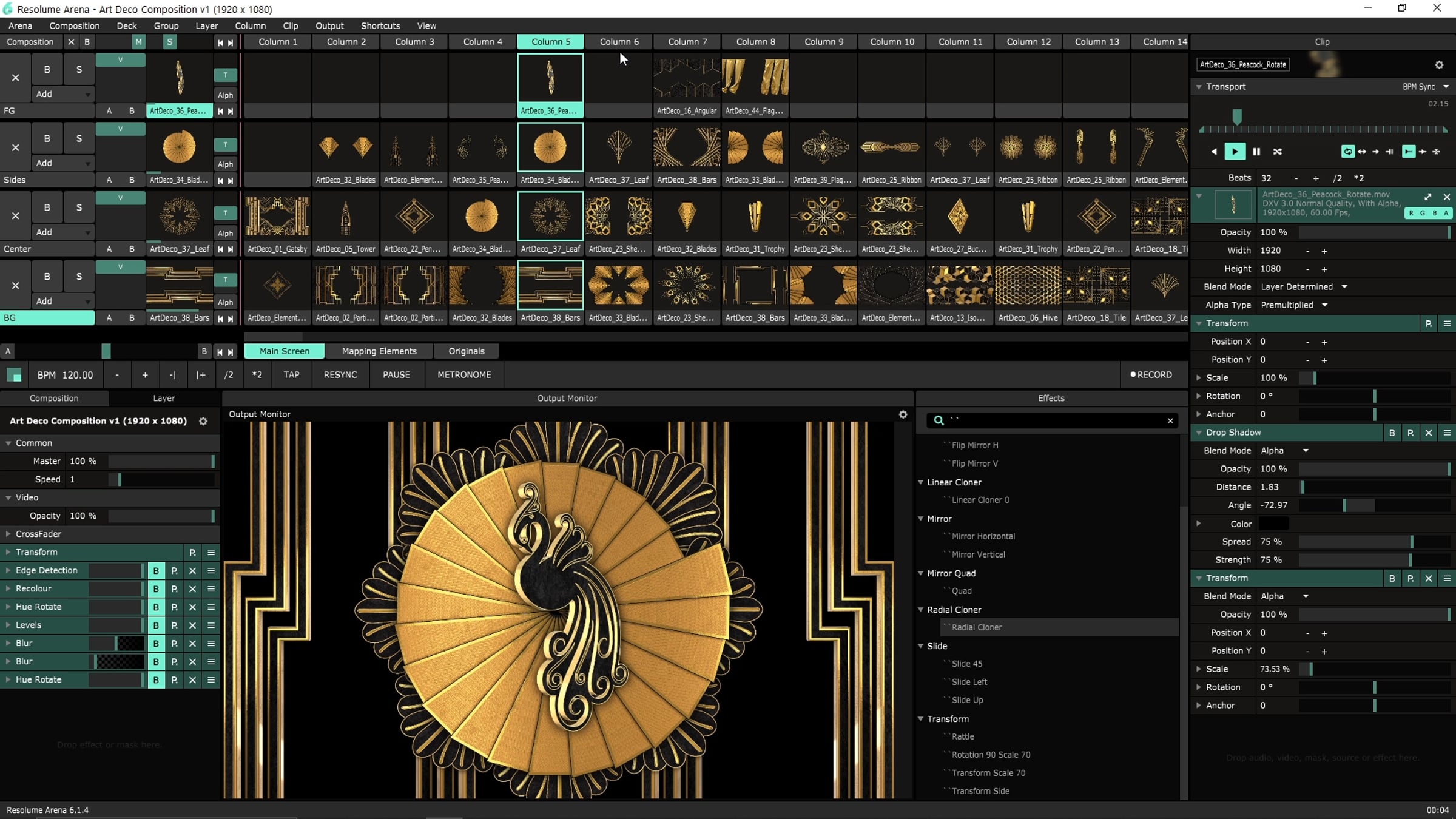Expand the CrossFader section

tap(8, 534)
